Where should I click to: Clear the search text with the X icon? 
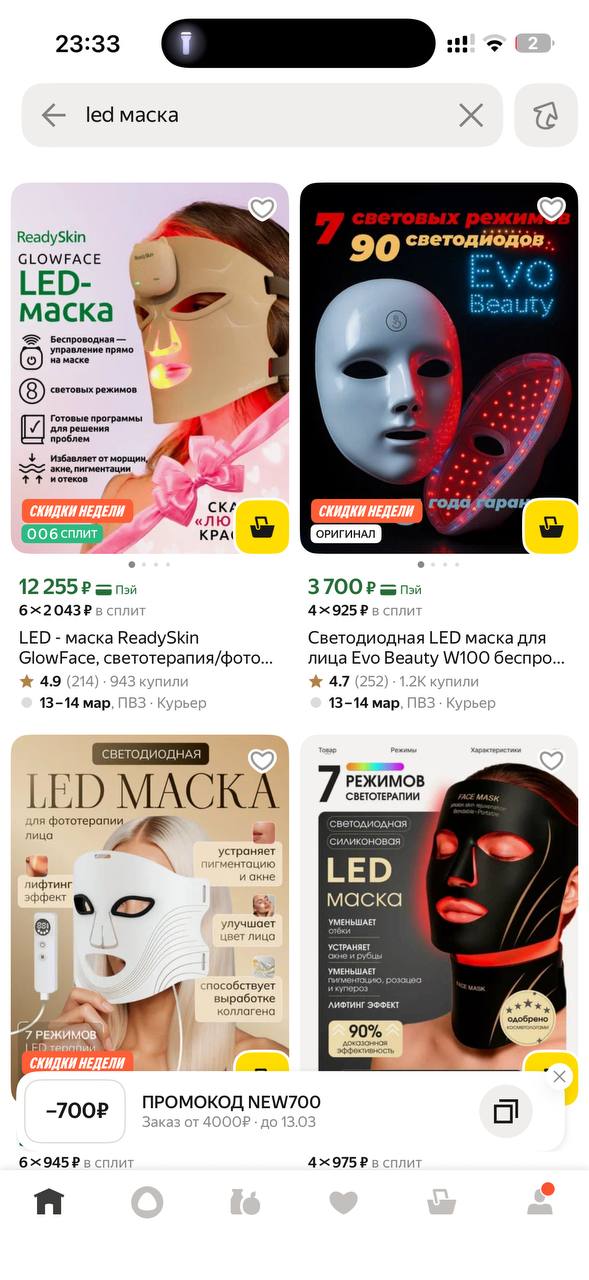click(471, 115)
